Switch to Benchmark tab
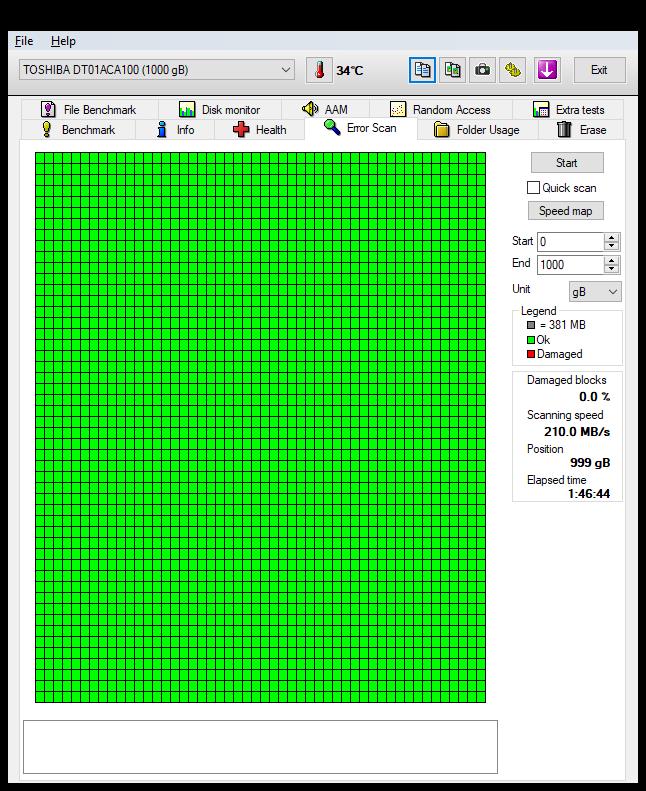Screen dimensions: 646x791 tap(78, 130)
